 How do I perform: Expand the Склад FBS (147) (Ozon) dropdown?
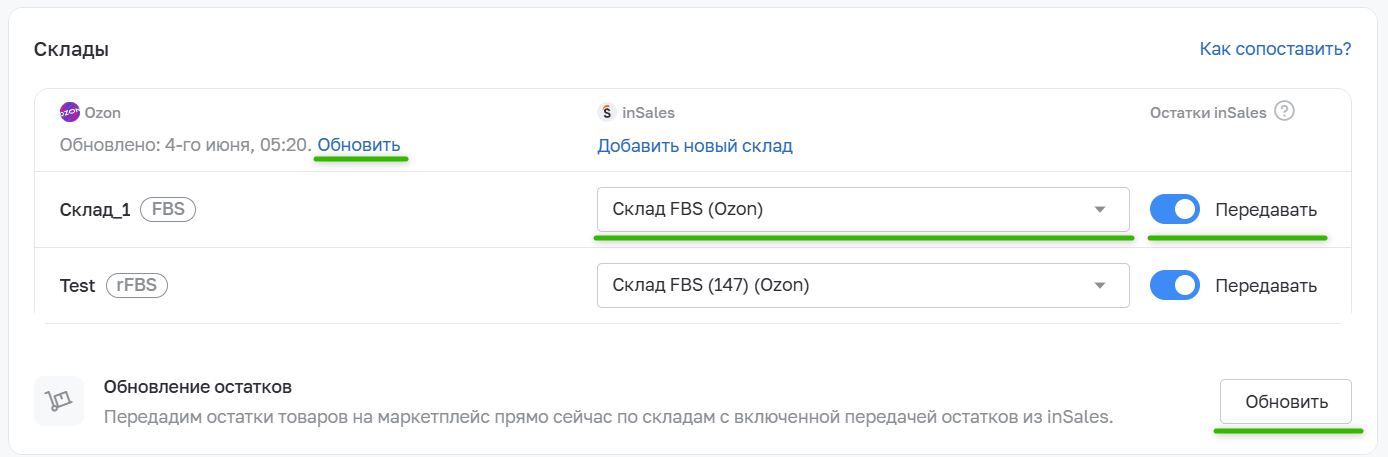click(x=863, y=285)
